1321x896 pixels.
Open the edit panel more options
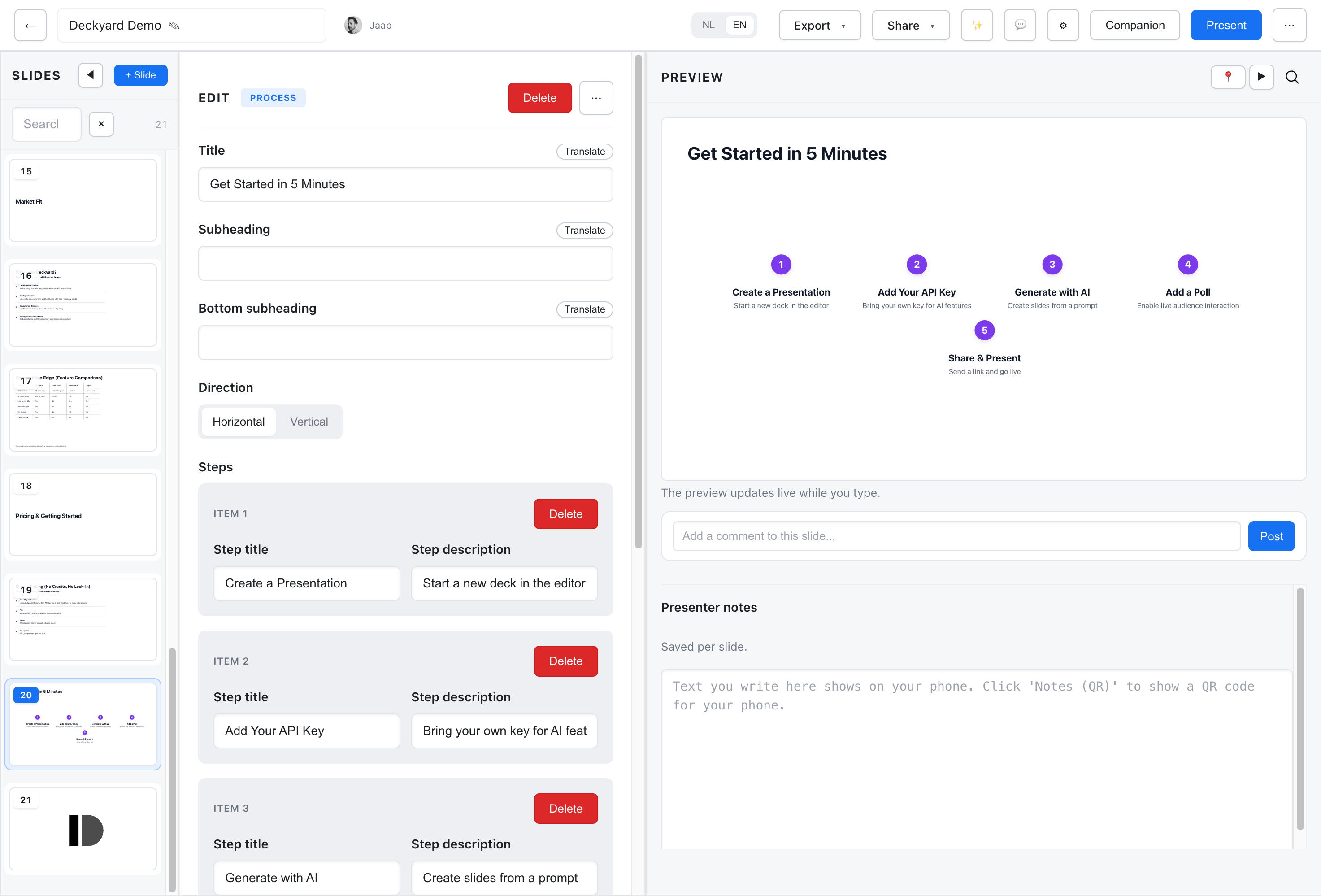pyautogui.click(x=595, y=98)
